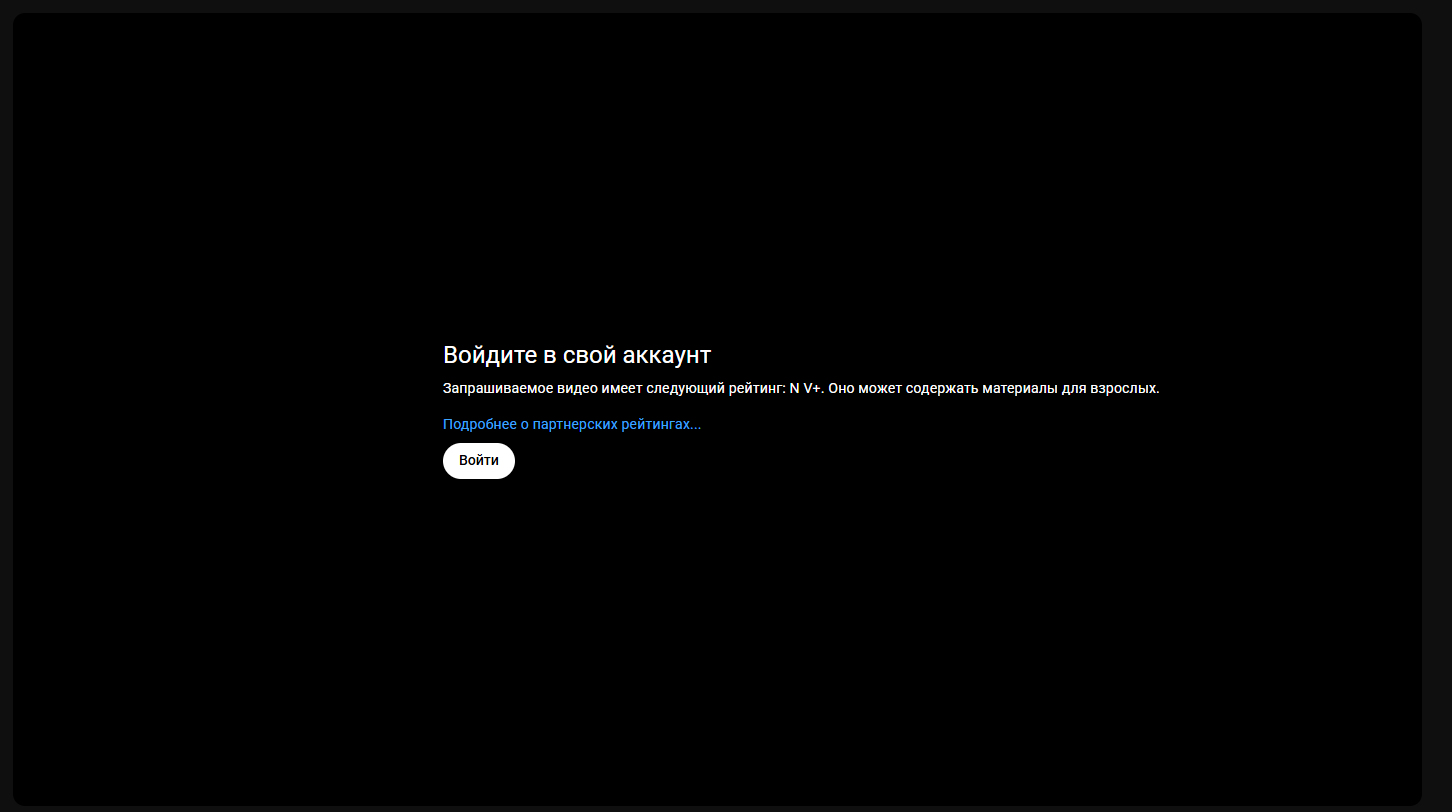Click the sentence "Оно может содержать материалы для взрослых"

coord(993,388)
